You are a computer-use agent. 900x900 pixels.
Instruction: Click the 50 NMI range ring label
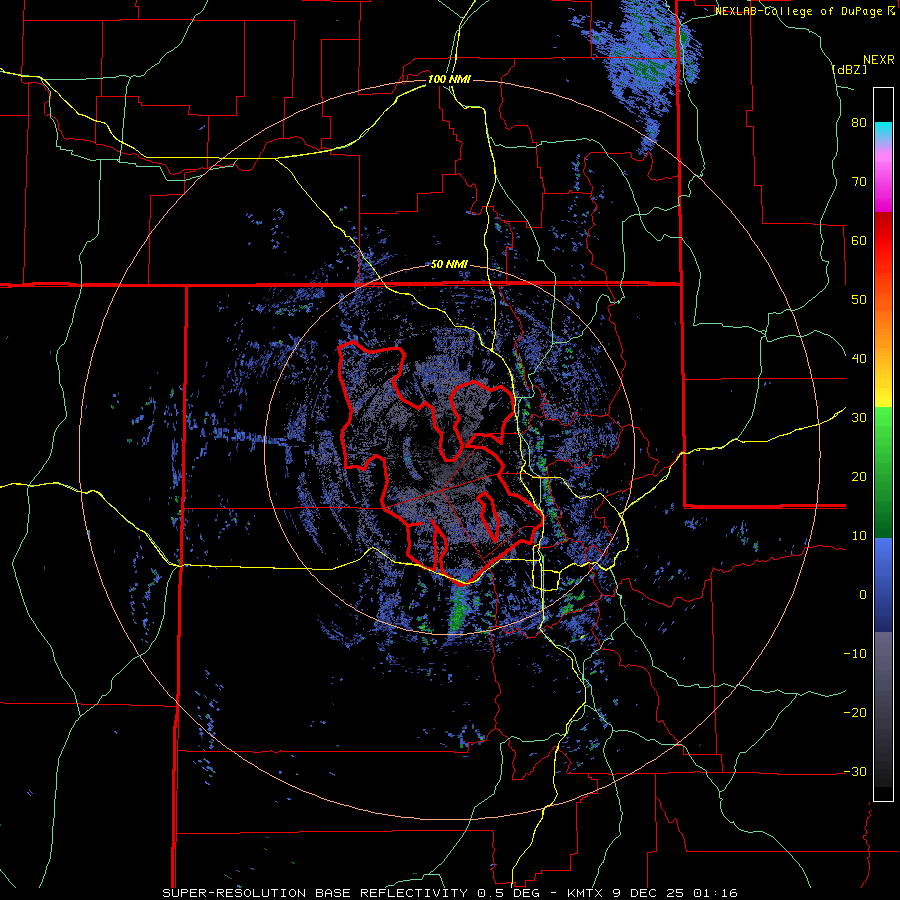click(x=449, y=265)
